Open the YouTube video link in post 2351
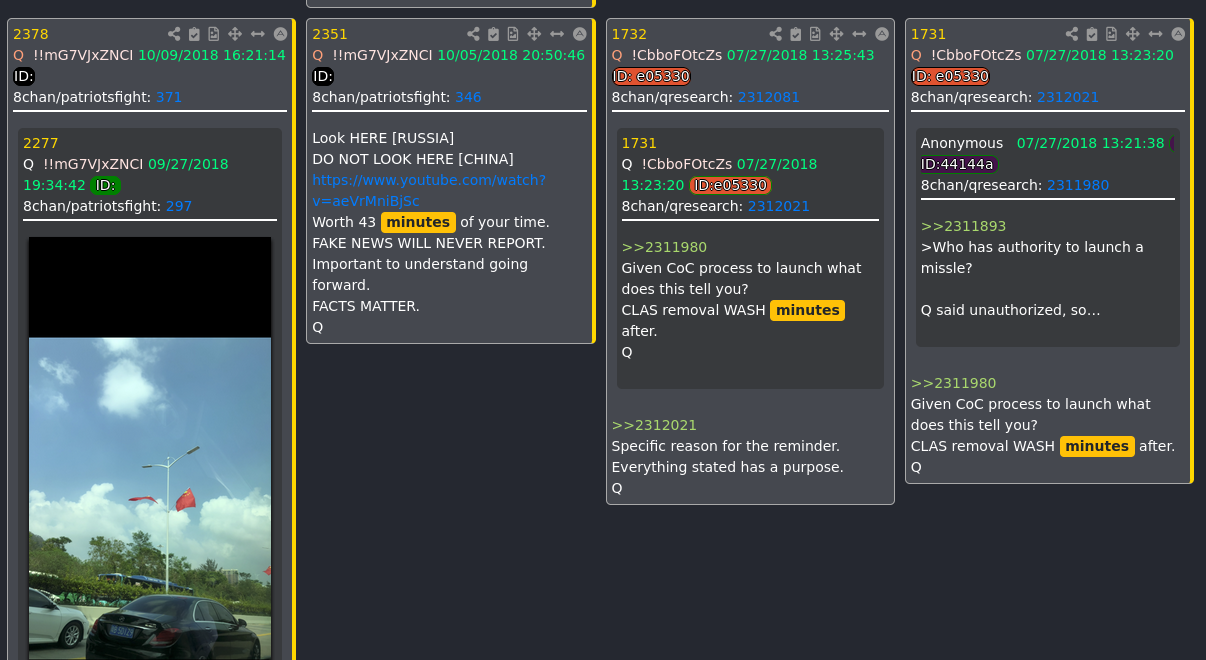The height and width of the screenshot is (660, 1206). click(x=429, y=190)
